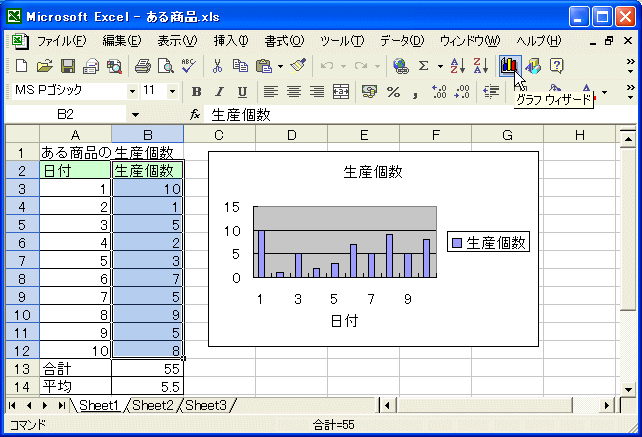Viewport: 642px width, 437px height.
Task: Sort descending Z to A icon
Action: (x=481, y=66)
